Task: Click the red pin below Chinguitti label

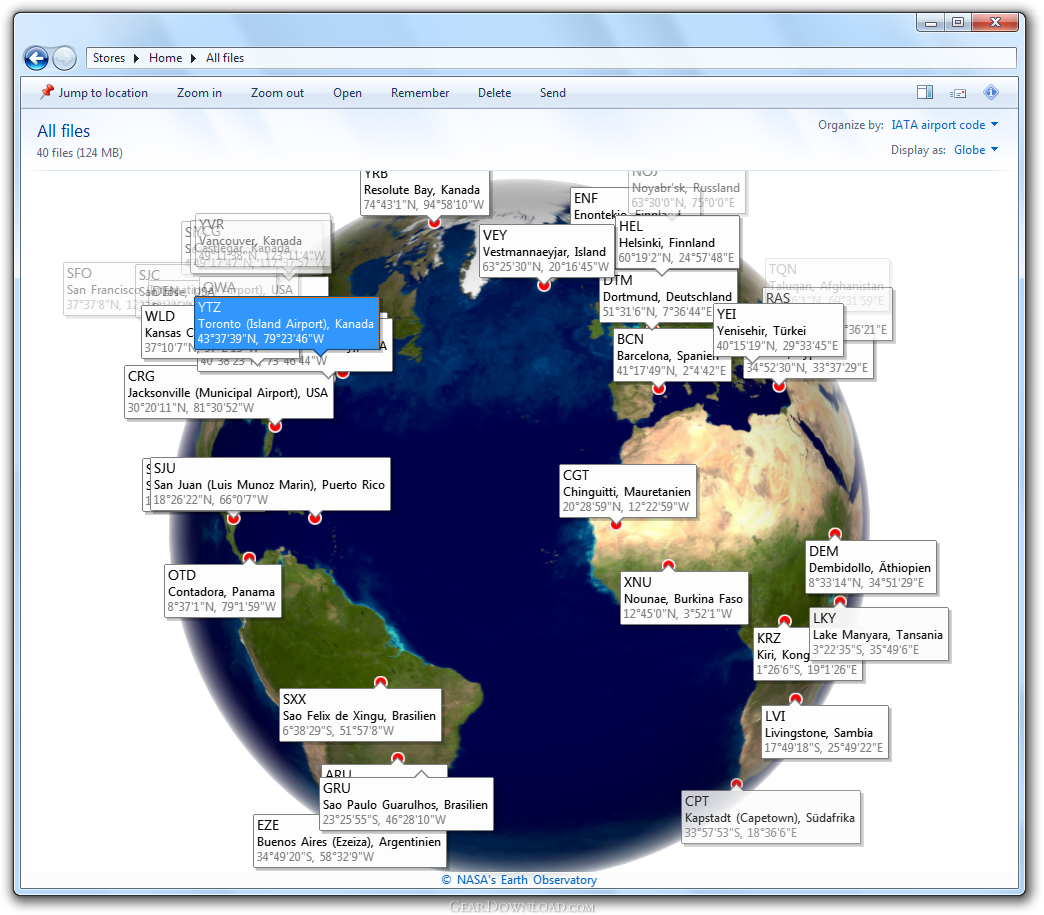Action: [616, 524]
